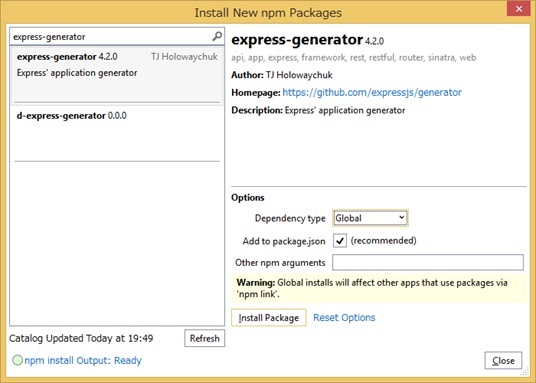Focus the Other npm arguments field
The height and width of the screenshot is (383, 536).
point(428,262)
